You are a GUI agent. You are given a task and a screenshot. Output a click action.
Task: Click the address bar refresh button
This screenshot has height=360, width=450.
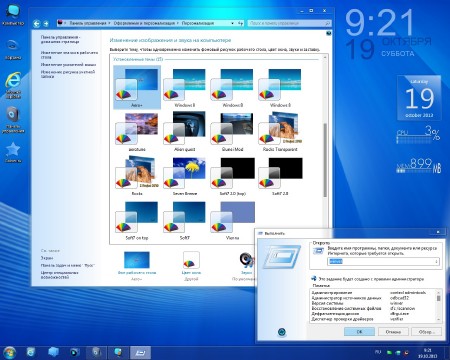click(241, 23)
